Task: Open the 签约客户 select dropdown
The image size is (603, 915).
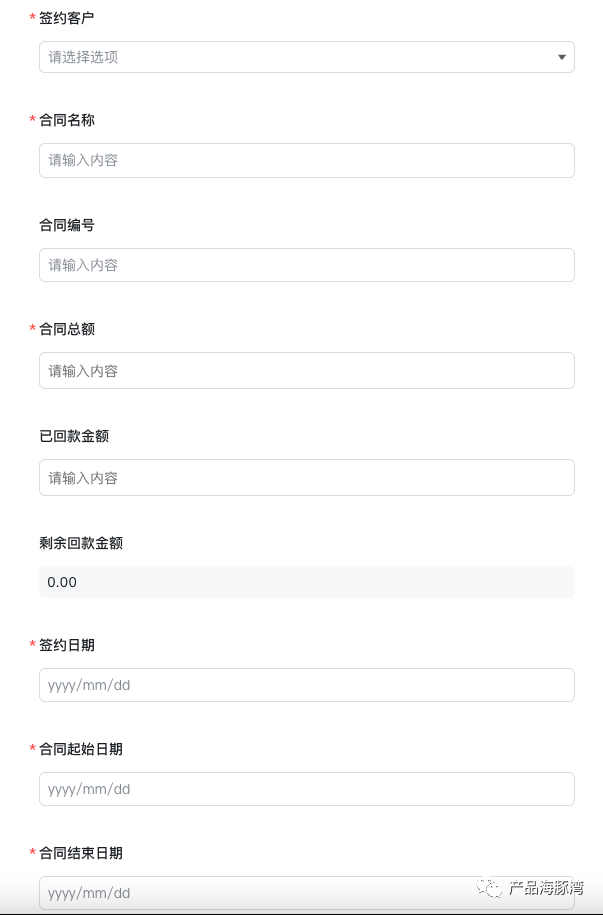Action: click(306, 57)
